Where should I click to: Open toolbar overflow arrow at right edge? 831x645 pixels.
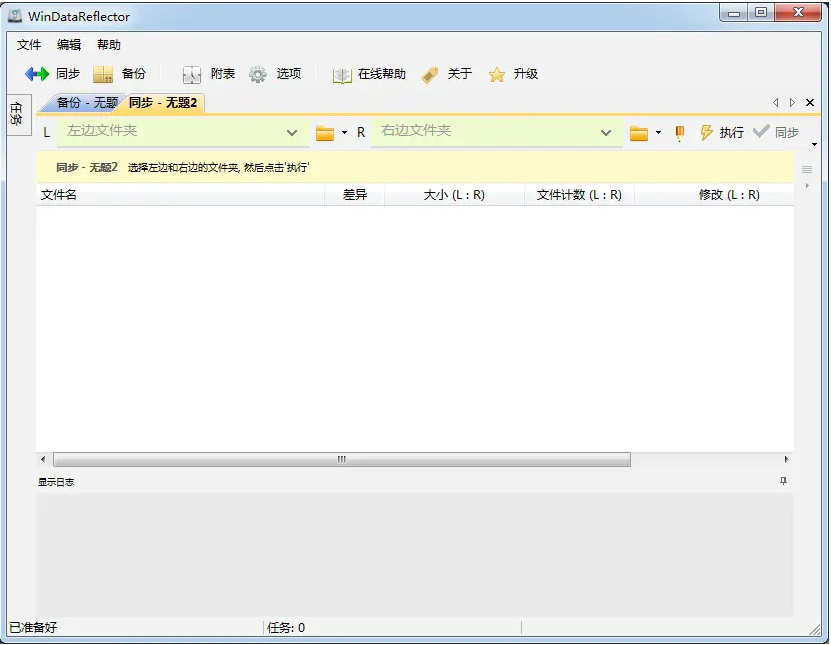point(815,144)
